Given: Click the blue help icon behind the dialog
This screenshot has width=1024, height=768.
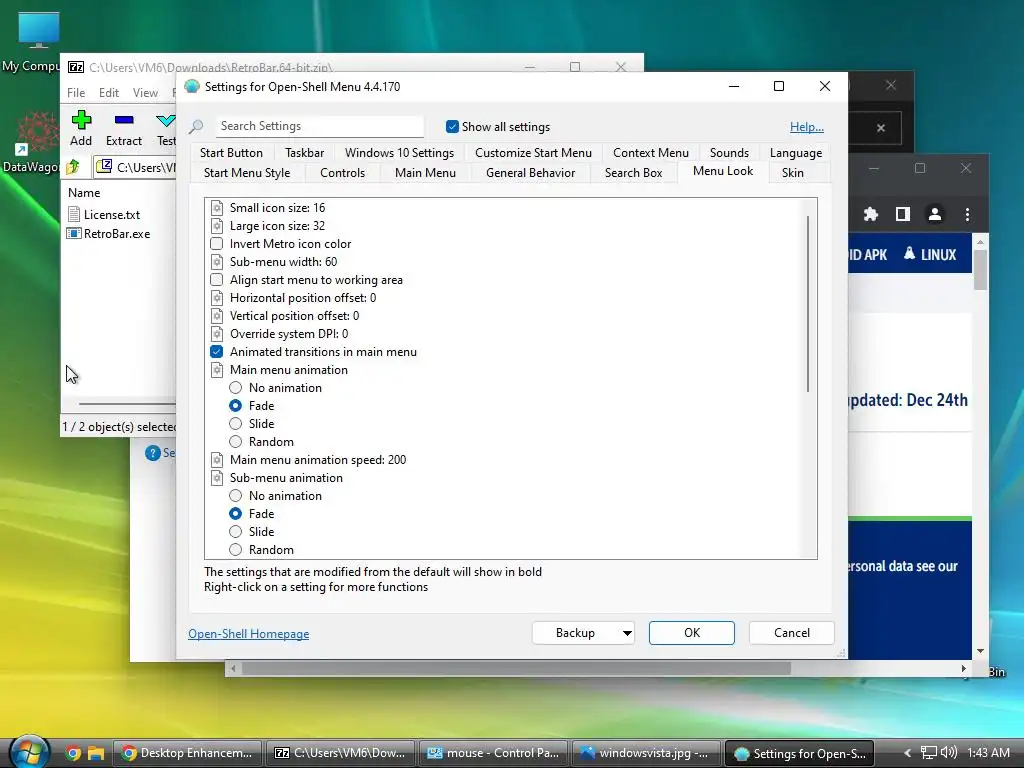Looking at the screenshot, I should pyautogui.click(x=153, y=453).
